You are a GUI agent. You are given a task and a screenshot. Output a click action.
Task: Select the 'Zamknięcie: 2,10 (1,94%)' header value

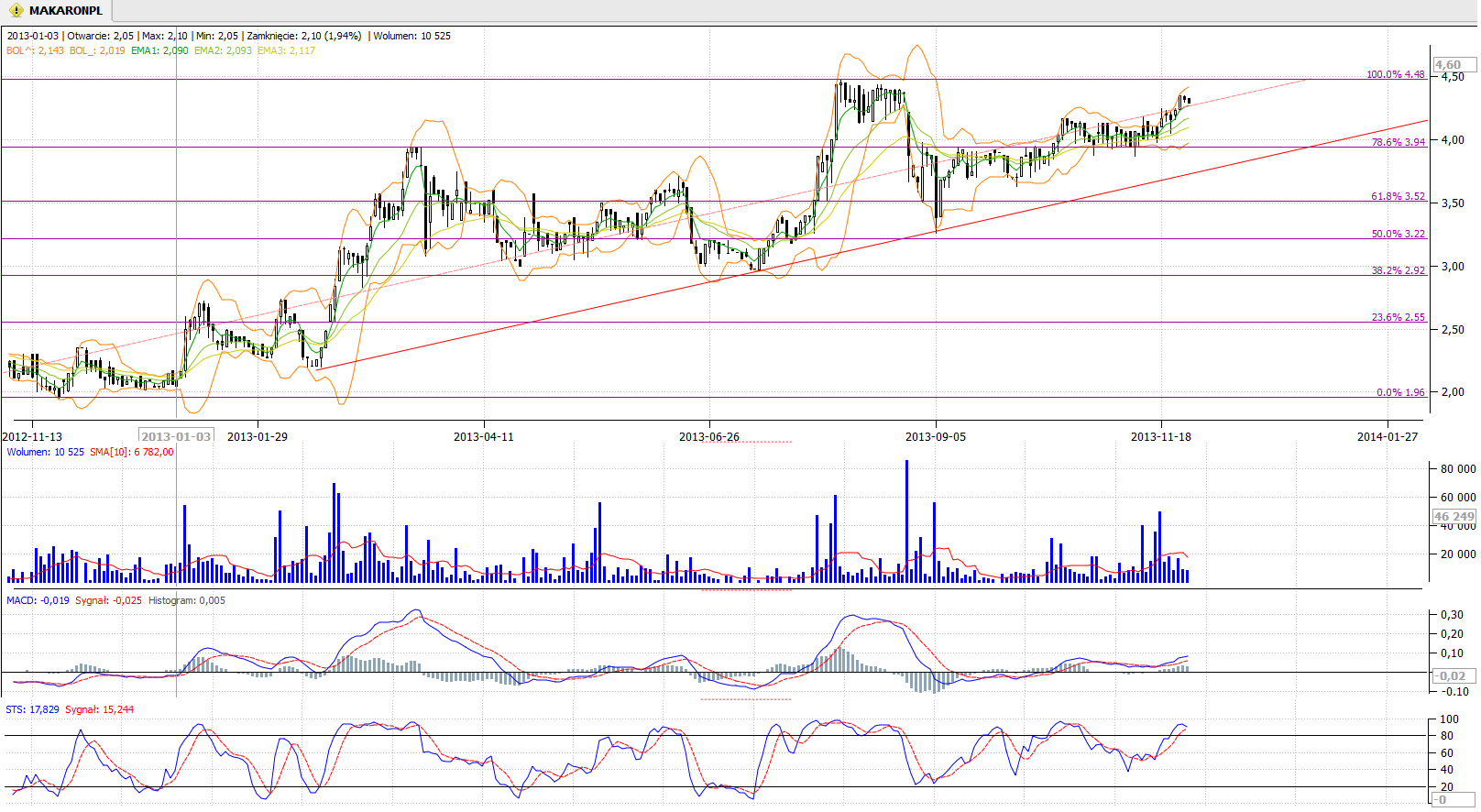(x=303, y=37)
